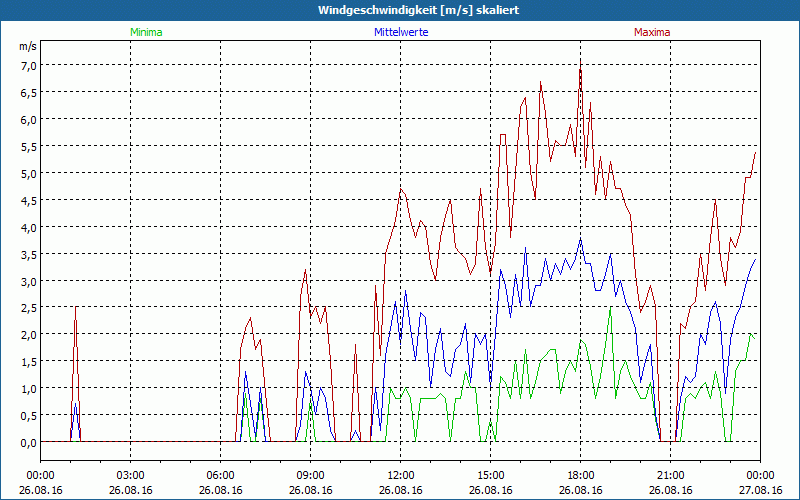Viewport: 800px width, 500px height.
Task: Jump to the 12:00 time label
Action: click(400, 475)
